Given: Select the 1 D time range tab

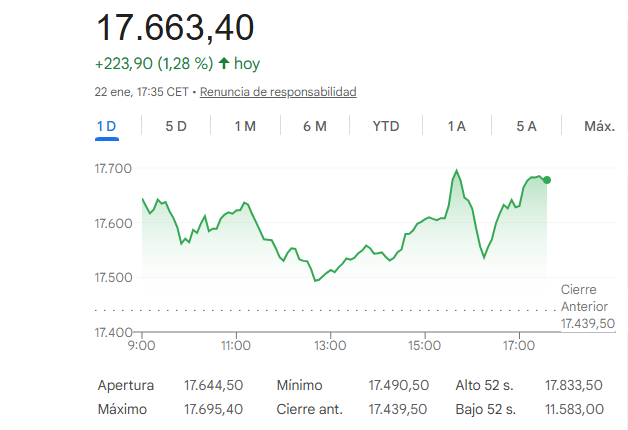Looking at the screenshot, I should point(106,126).
